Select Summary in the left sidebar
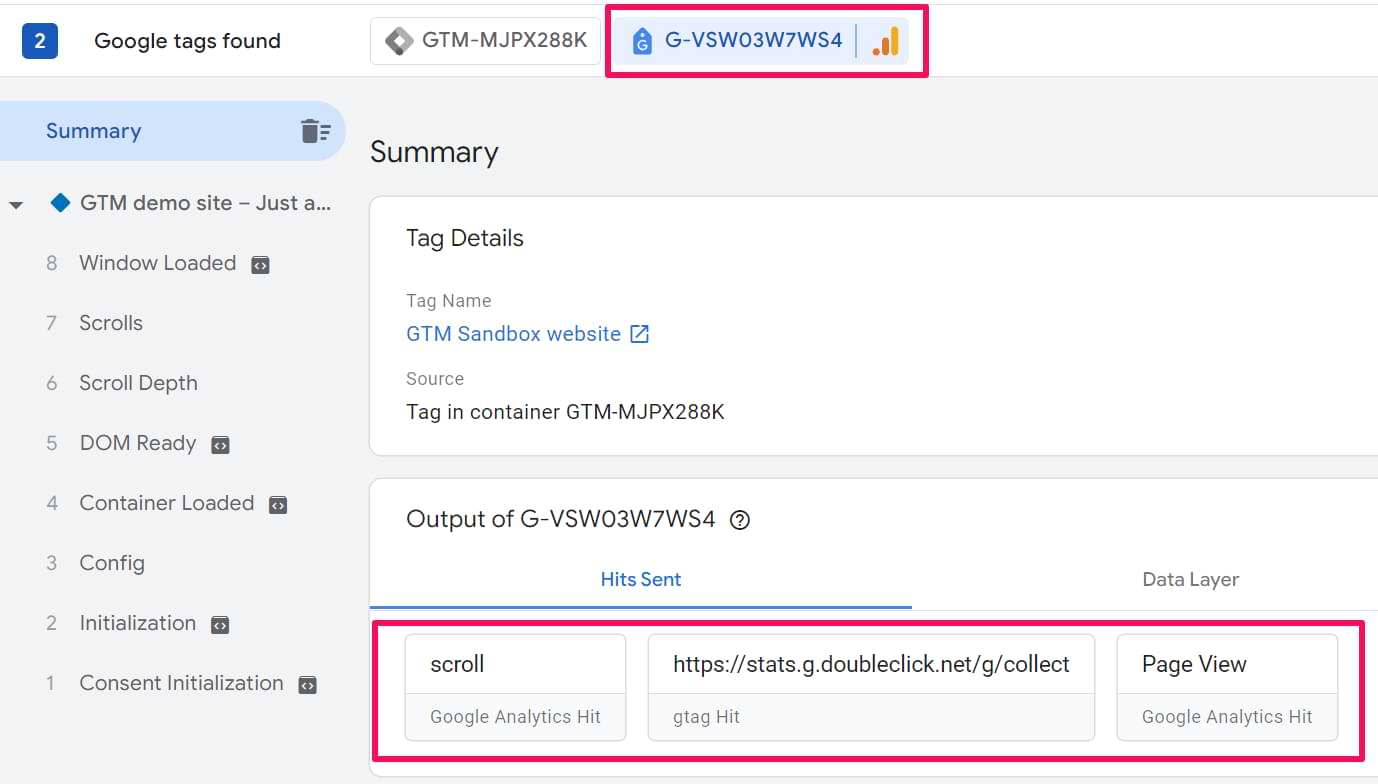Viewport: 1378px width, 784px height. click(x=172, y=131)
